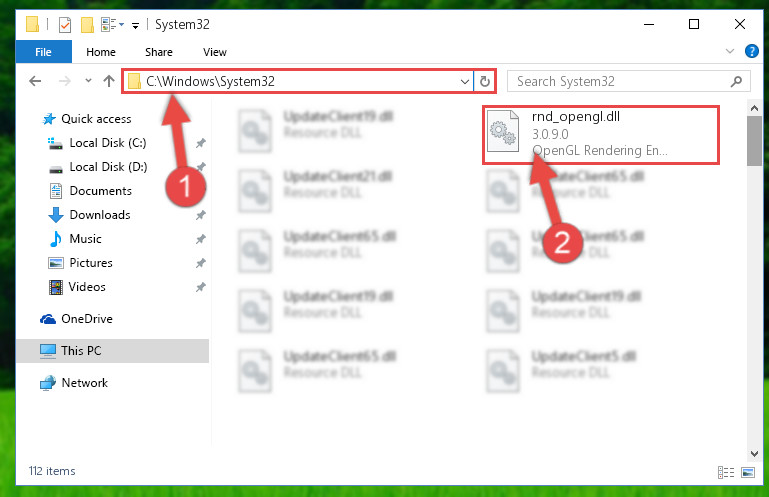Open the Help question mark icon

coord(751,51)
